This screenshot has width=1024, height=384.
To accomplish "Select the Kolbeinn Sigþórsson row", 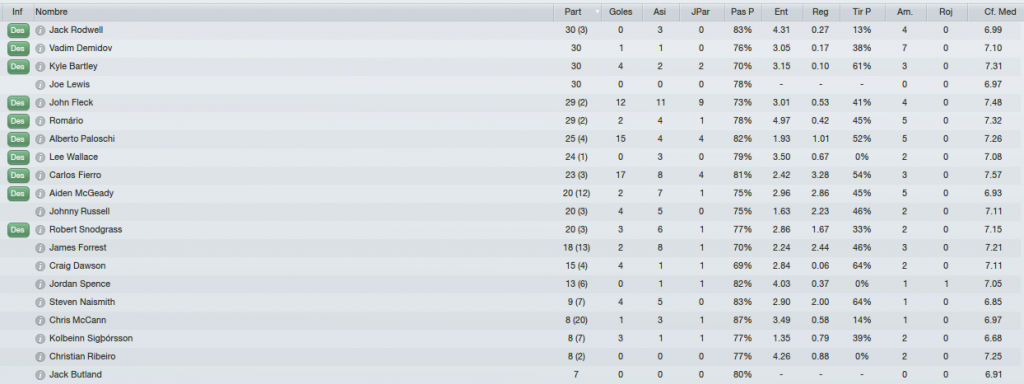I will (x=512, y=338).
